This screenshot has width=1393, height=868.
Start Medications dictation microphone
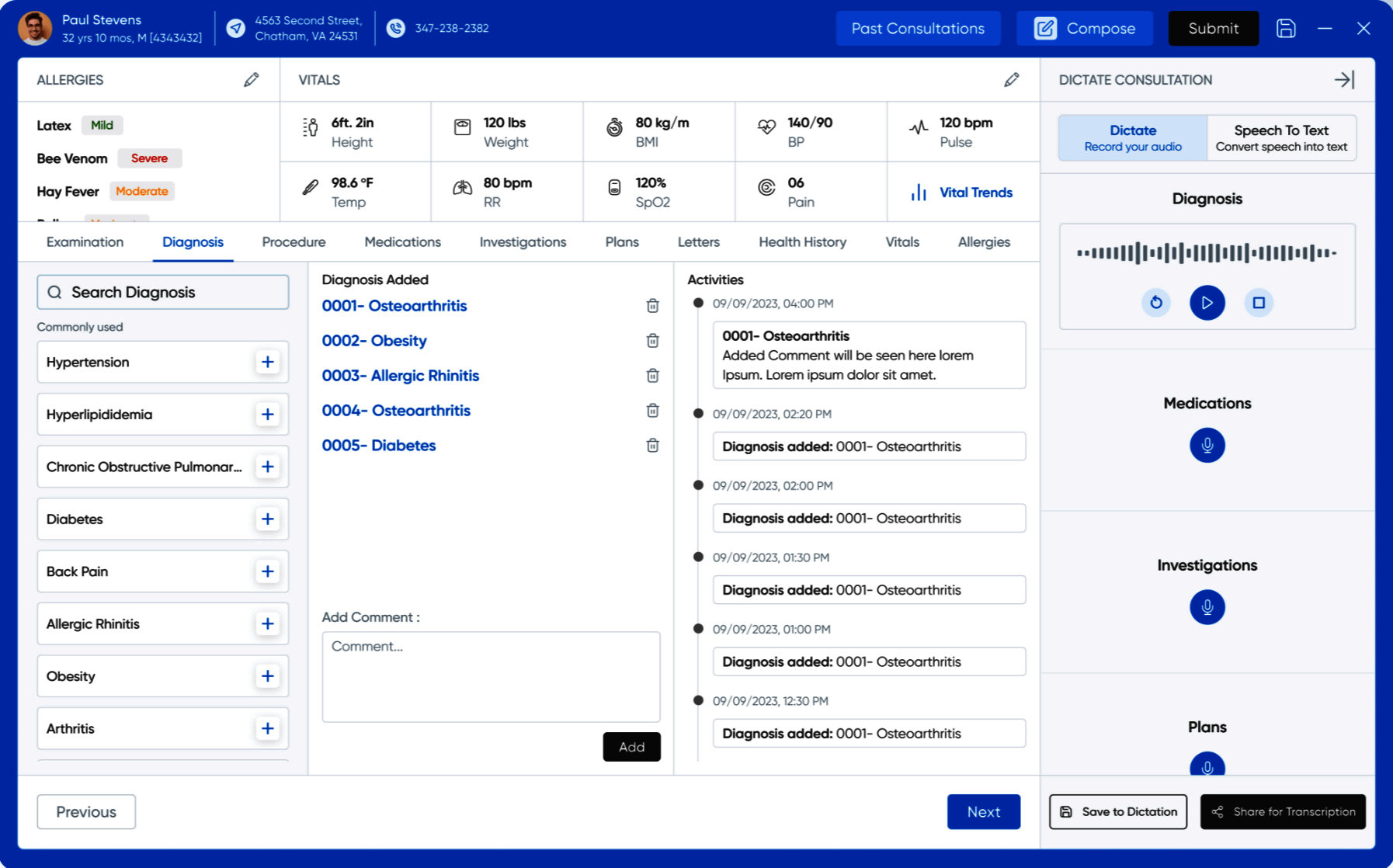point(1207,446)
